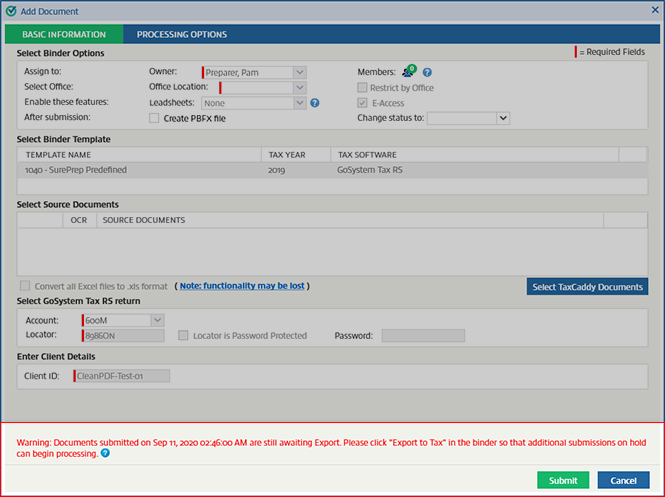This screenshot has width=665, height=497.
Task: Click the Members group icon
Action: (x=408, y=72)
